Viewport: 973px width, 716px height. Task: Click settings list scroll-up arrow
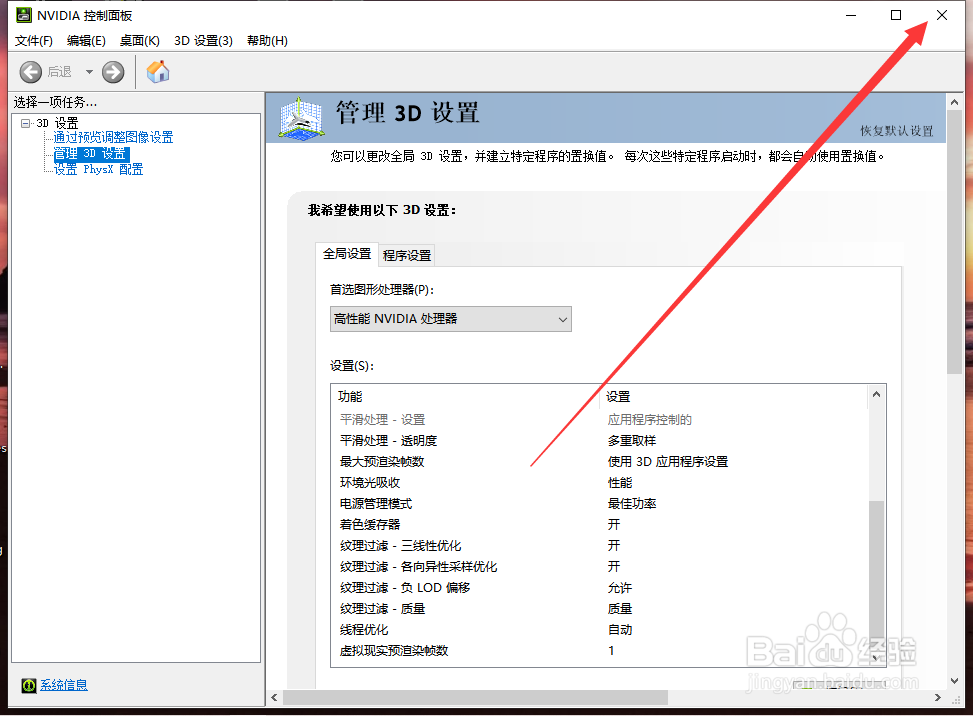tap(876, 395)
